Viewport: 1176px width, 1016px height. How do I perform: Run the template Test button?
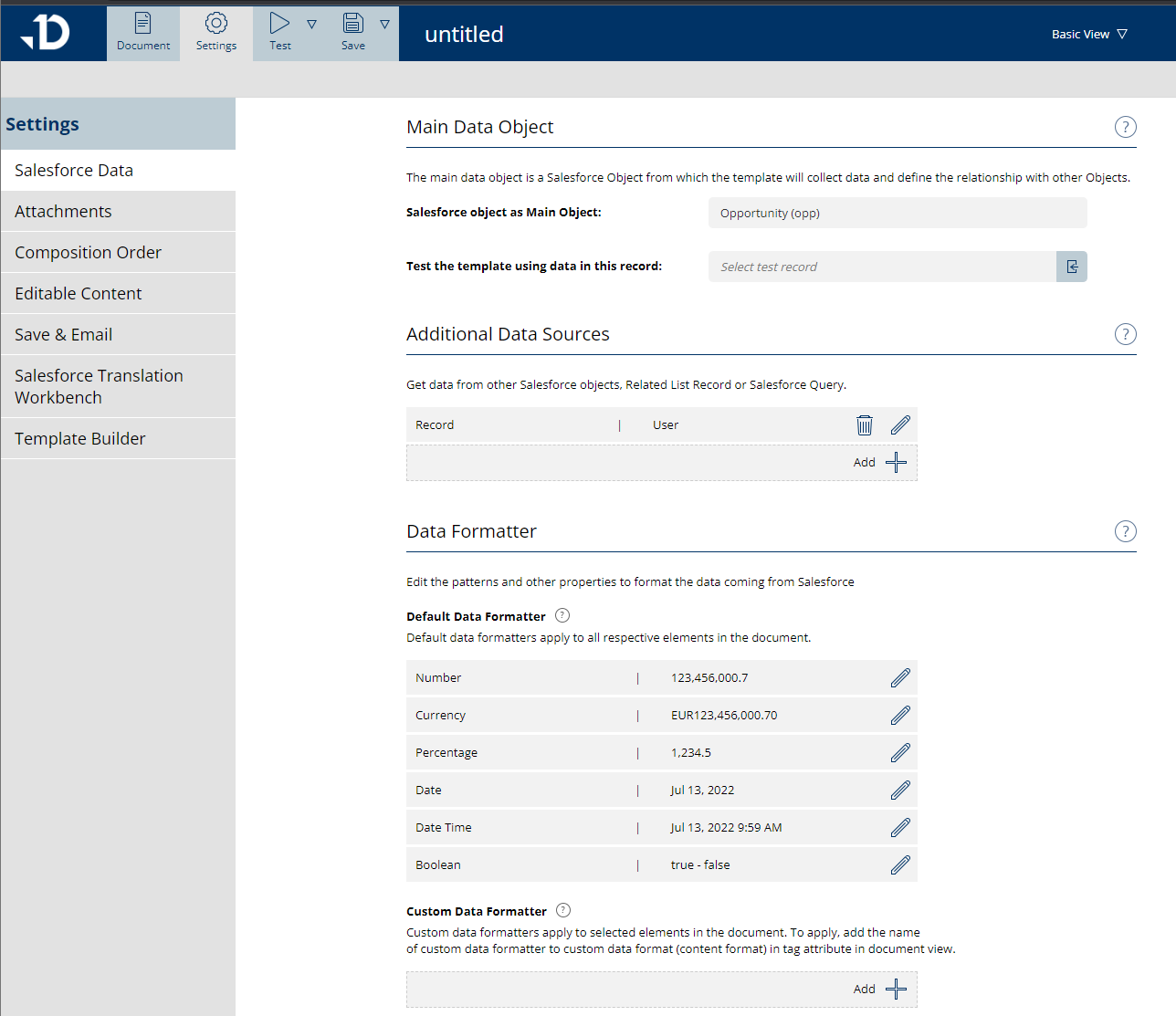[x=280, y=33]
